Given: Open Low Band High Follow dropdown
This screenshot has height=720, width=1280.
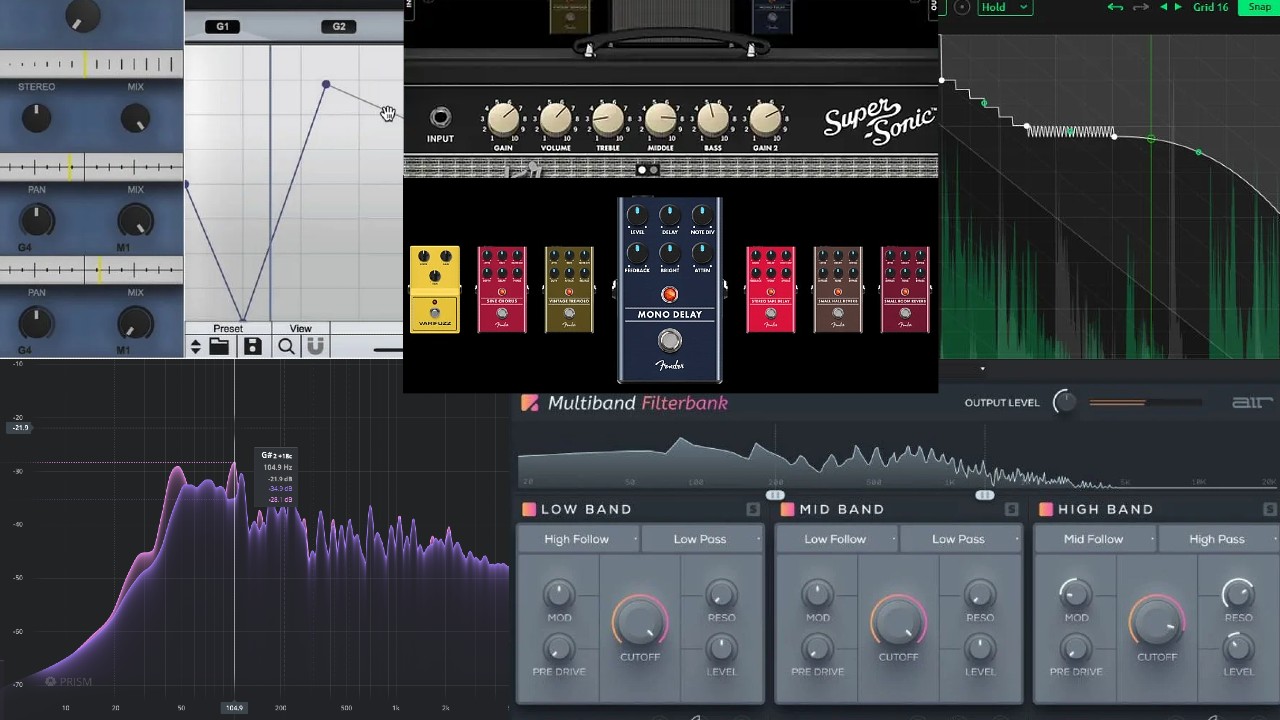Looking at the screenshot, I should tap(579, 539).
